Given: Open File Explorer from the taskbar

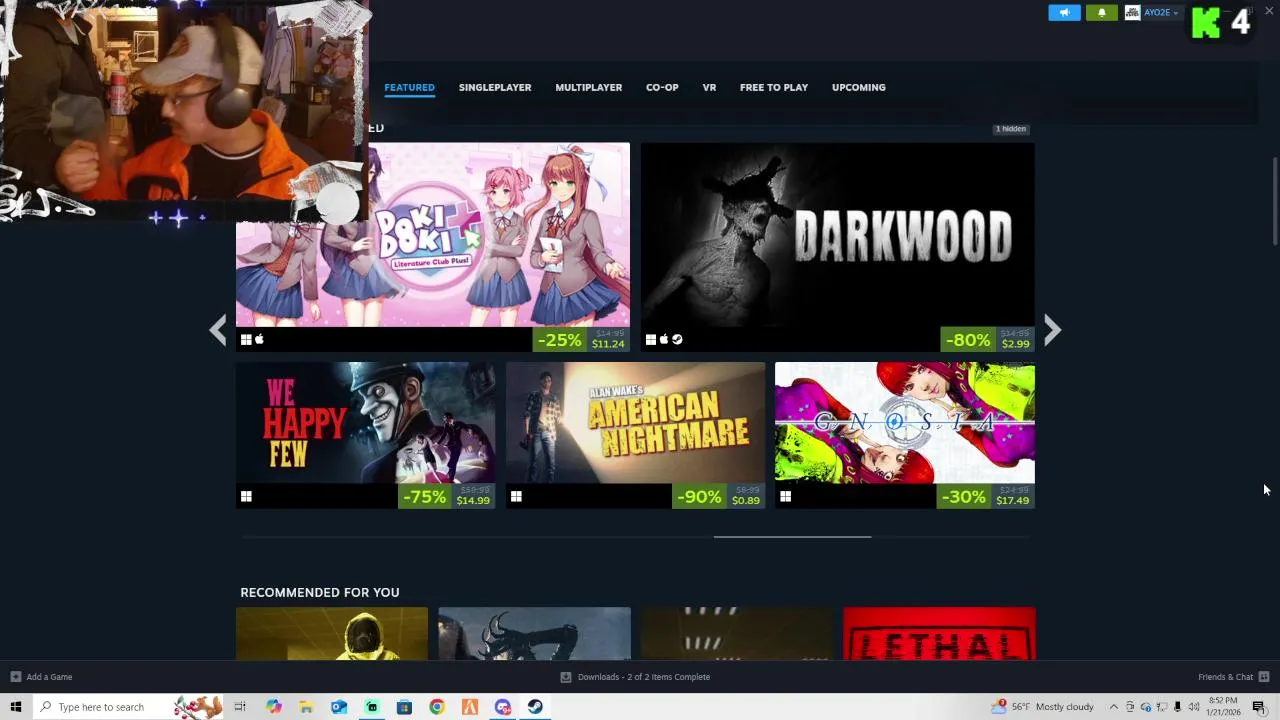Looking at the screenshot, I should click(306, 707).
